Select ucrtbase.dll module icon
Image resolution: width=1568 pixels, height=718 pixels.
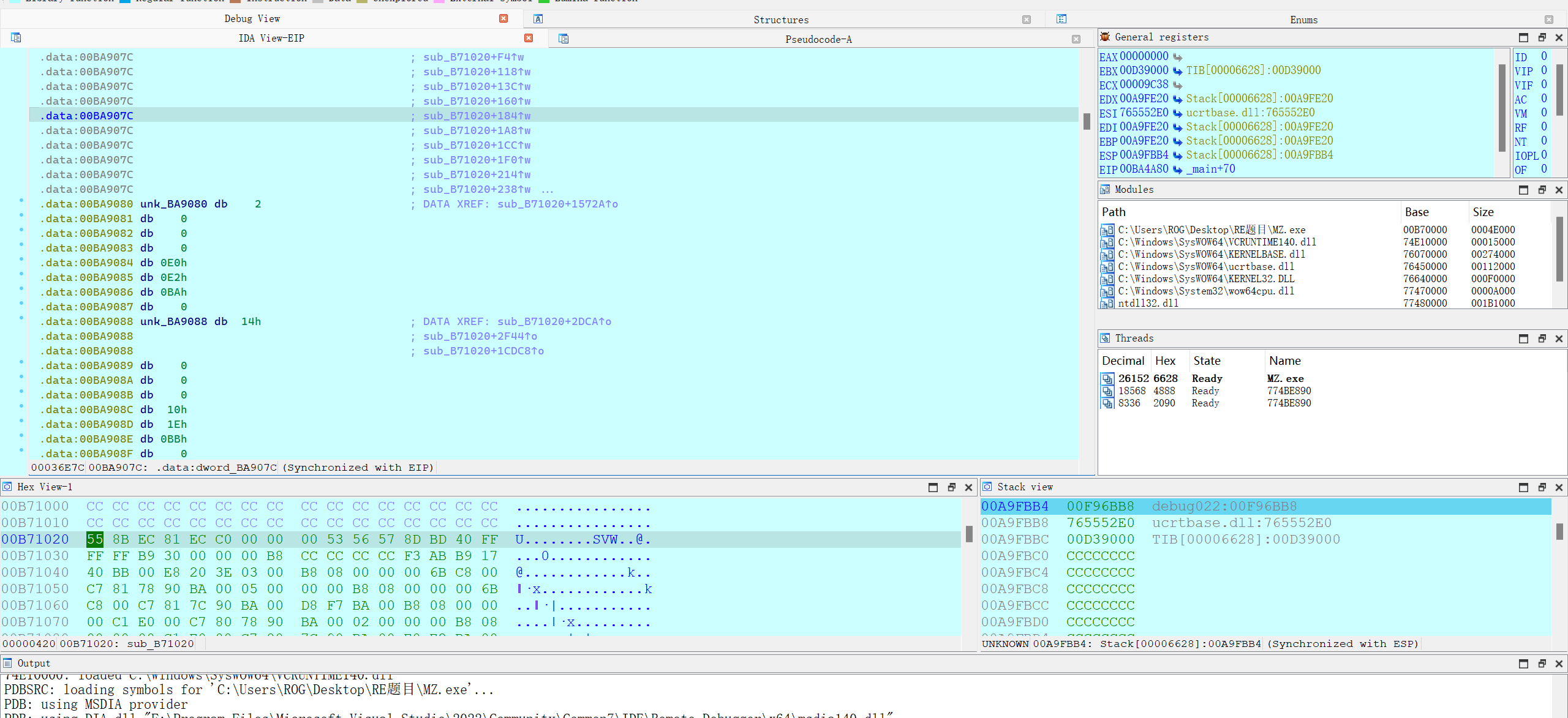1107,267
